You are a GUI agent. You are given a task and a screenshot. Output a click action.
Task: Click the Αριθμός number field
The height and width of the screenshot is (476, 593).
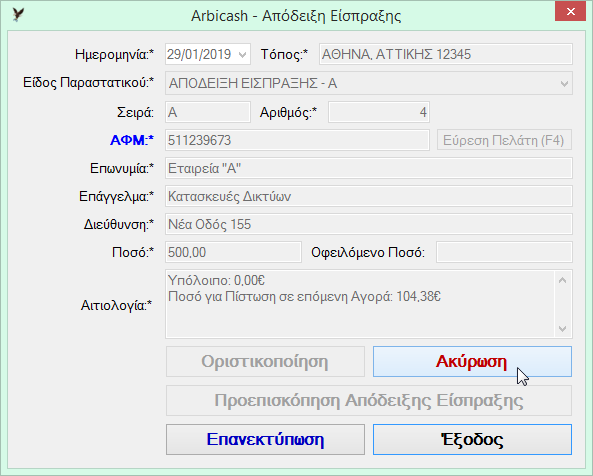pos(379,112)
